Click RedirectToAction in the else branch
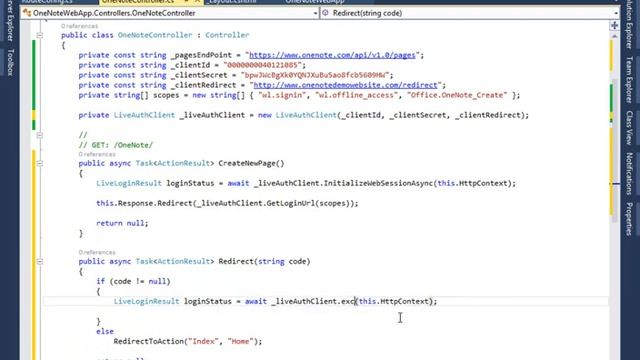Screen dimensions: 640x360 149,341
